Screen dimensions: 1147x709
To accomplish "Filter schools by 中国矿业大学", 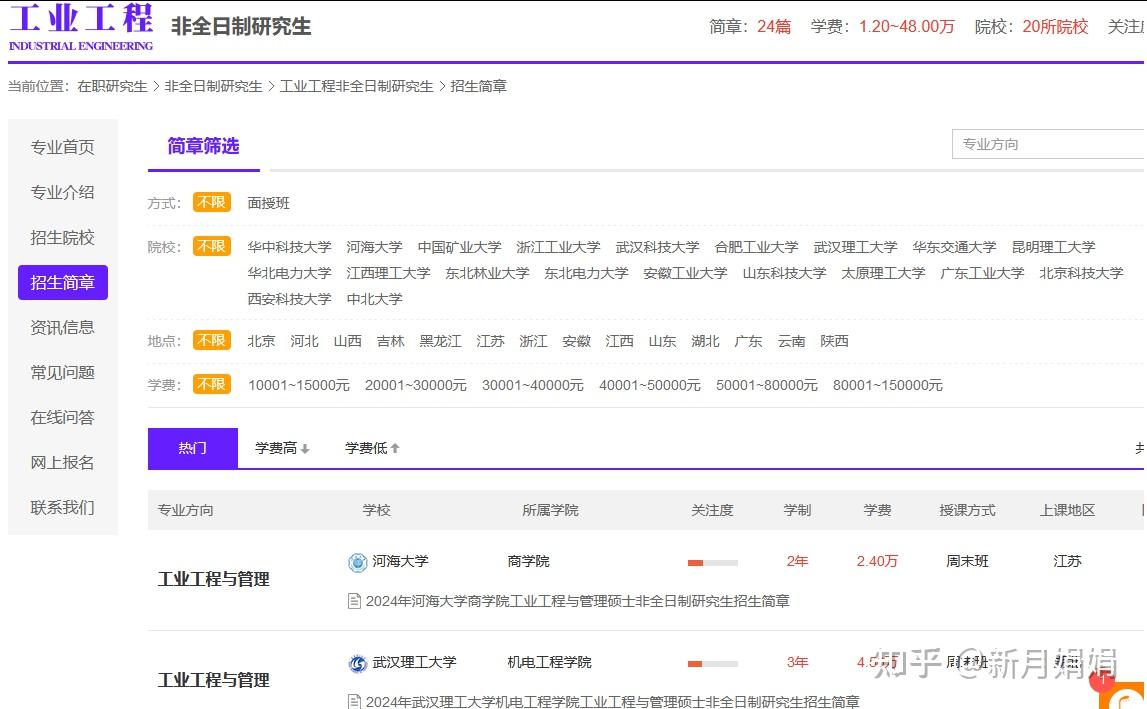I will point(459,247).
